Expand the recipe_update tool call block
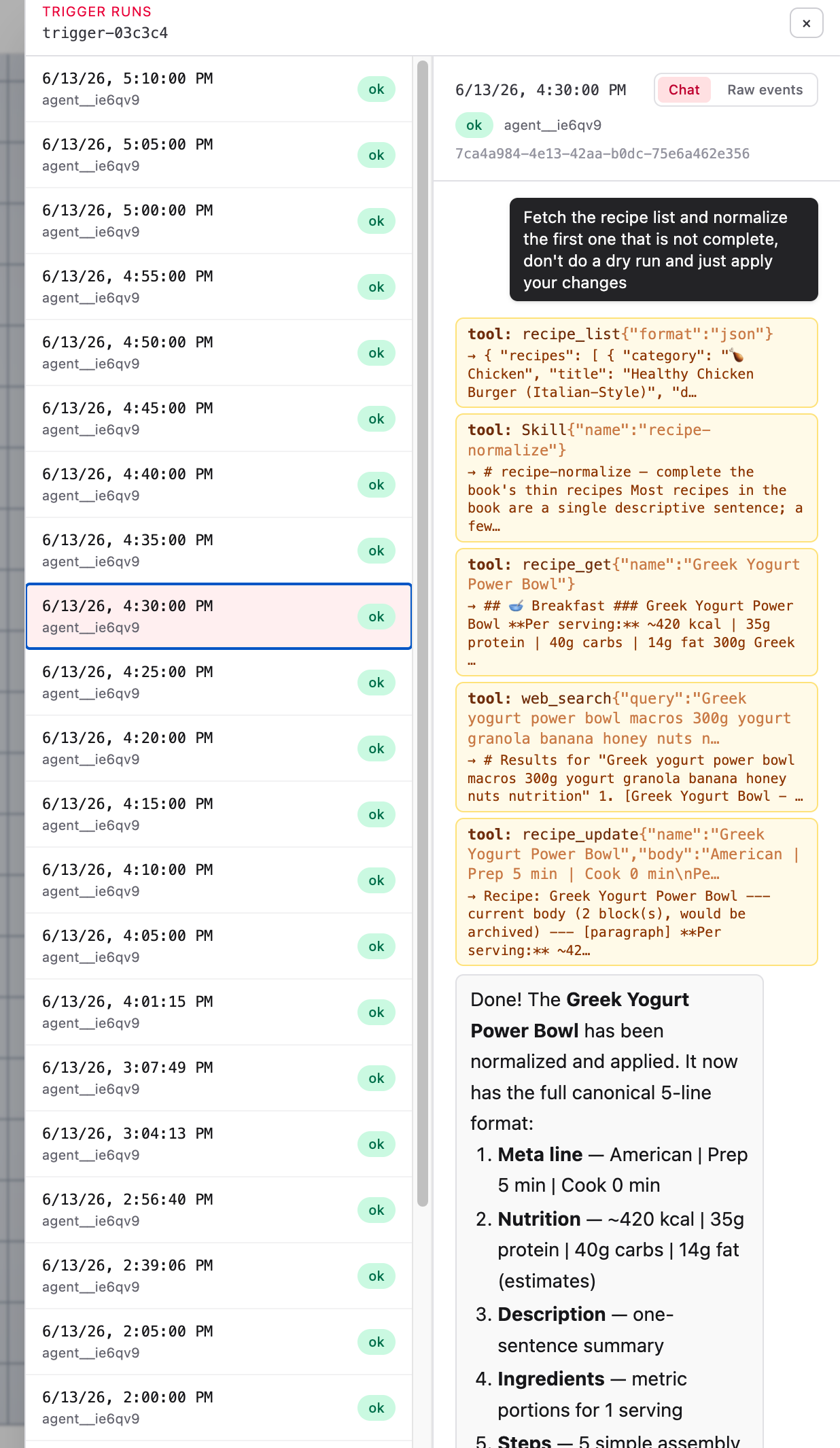The height and width of the screenshot is (1448, 840). click(x=636, y=892)
